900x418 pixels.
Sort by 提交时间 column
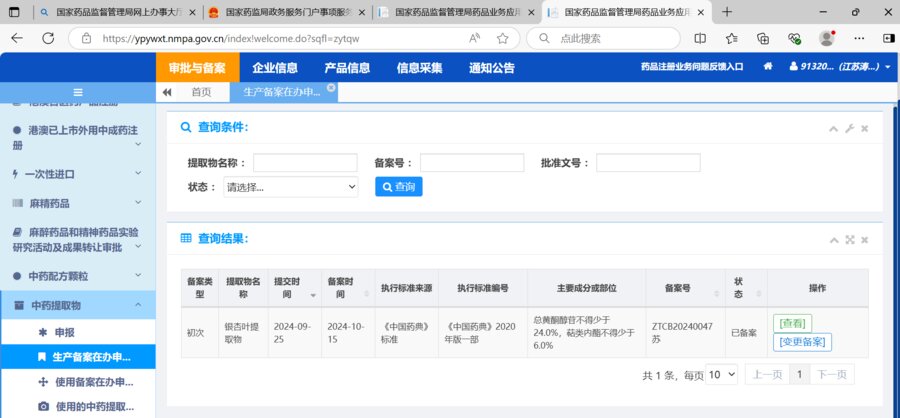294,288
